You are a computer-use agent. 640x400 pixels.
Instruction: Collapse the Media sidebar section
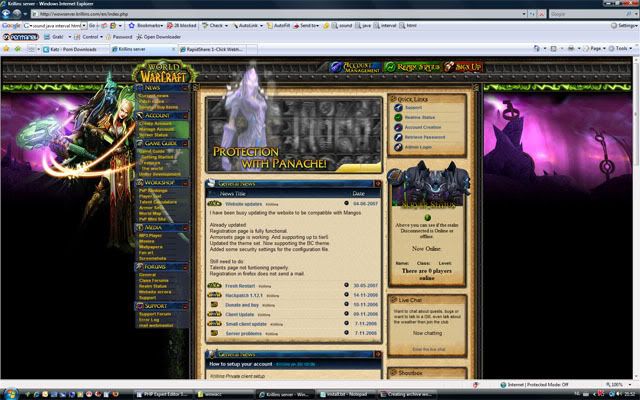(x=185, y=228)
